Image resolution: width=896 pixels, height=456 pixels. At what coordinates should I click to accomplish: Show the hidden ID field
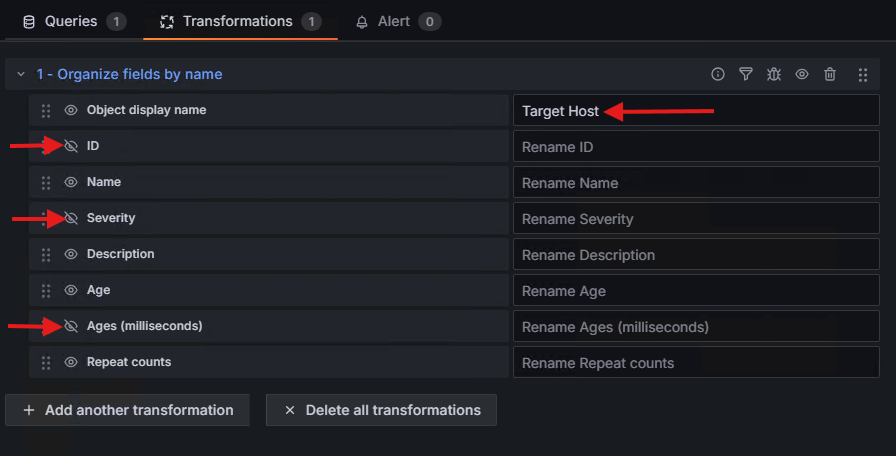coord(71,147)
